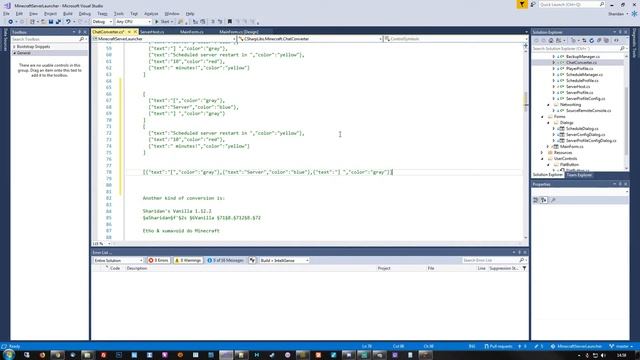This screenshot has height=360, width=640.
Task: Click the Solution Explorer Sync icon
Action: click(x=584, y=40)
